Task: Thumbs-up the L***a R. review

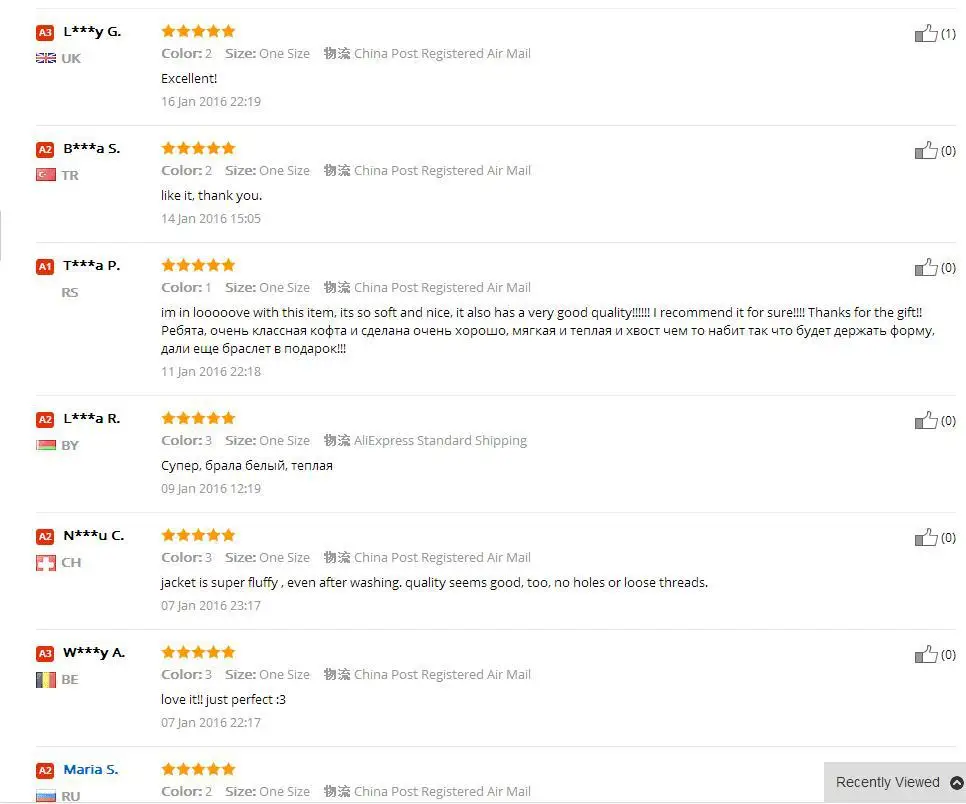Action: coord(925,420)
